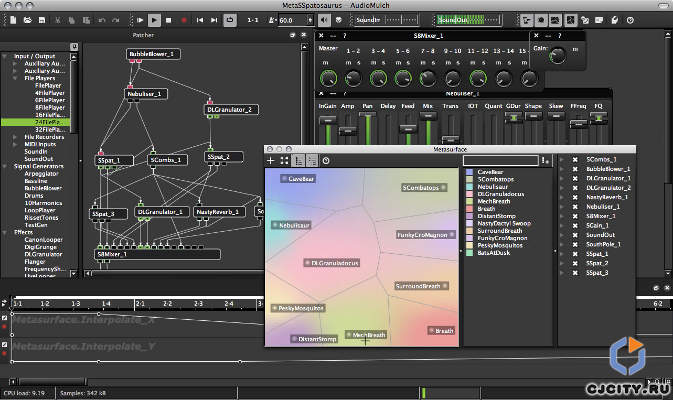Close the Patcher pane
Viewport: 673px width, 400px height.
tap(303, 35)
